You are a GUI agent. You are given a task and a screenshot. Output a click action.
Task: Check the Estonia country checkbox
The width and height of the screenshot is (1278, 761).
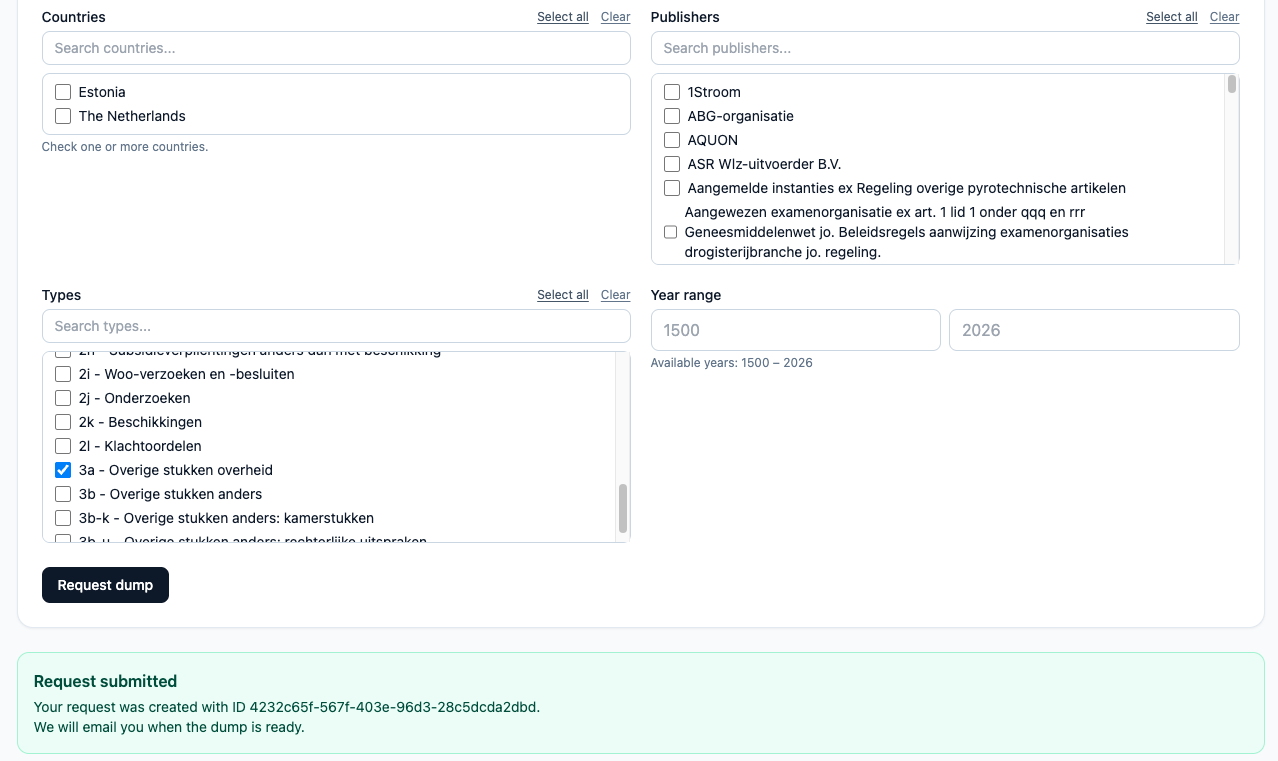[63, 92]
